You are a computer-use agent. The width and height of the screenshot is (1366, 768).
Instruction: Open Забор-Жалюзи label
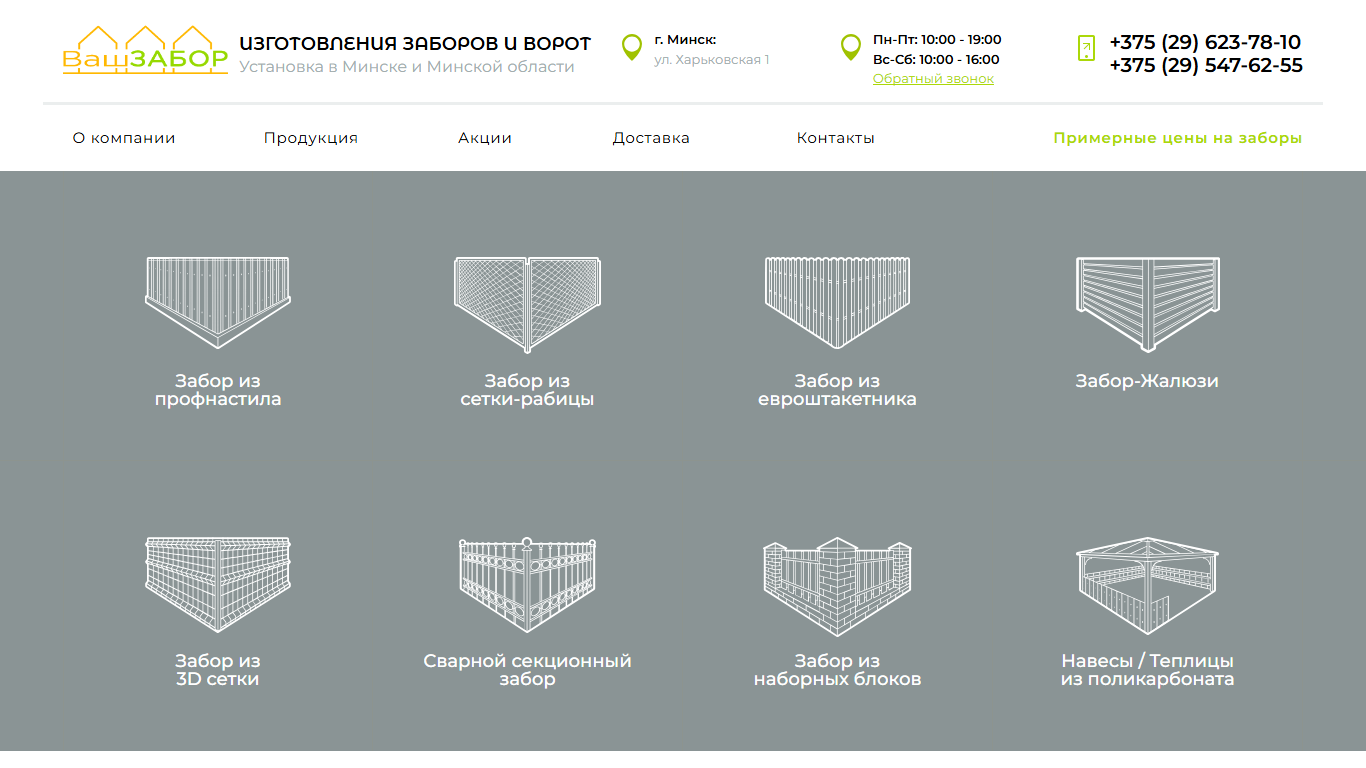[x=1147, y=381]
